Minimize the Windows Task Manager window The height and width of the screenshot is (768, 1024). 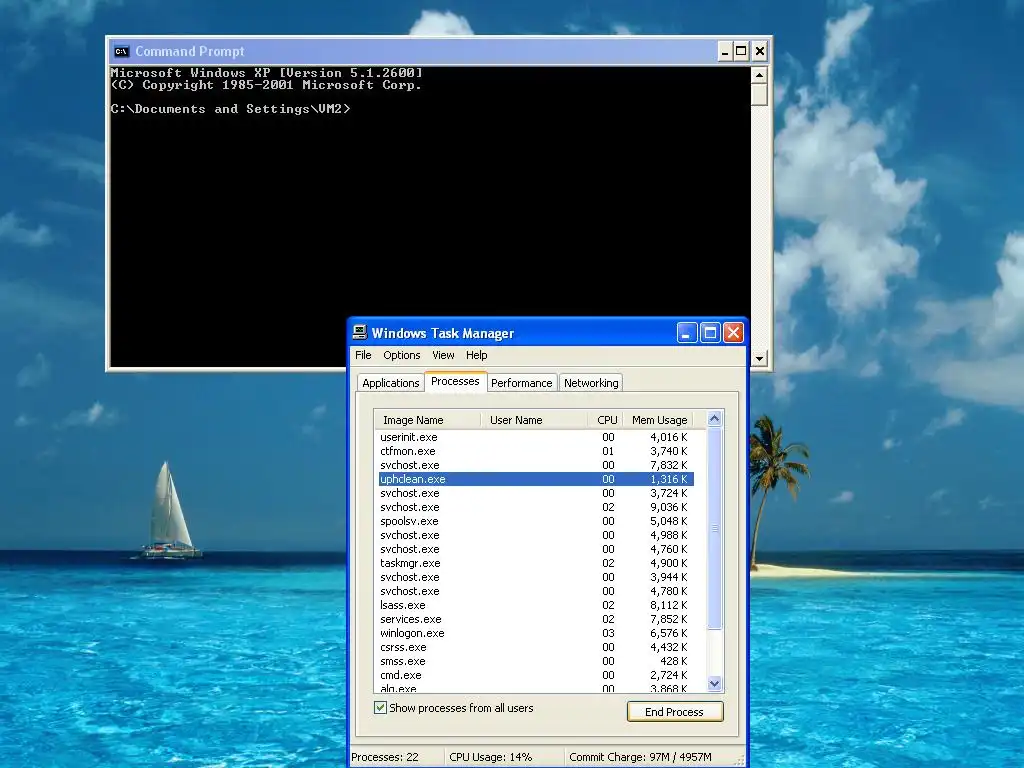point(687,333)
